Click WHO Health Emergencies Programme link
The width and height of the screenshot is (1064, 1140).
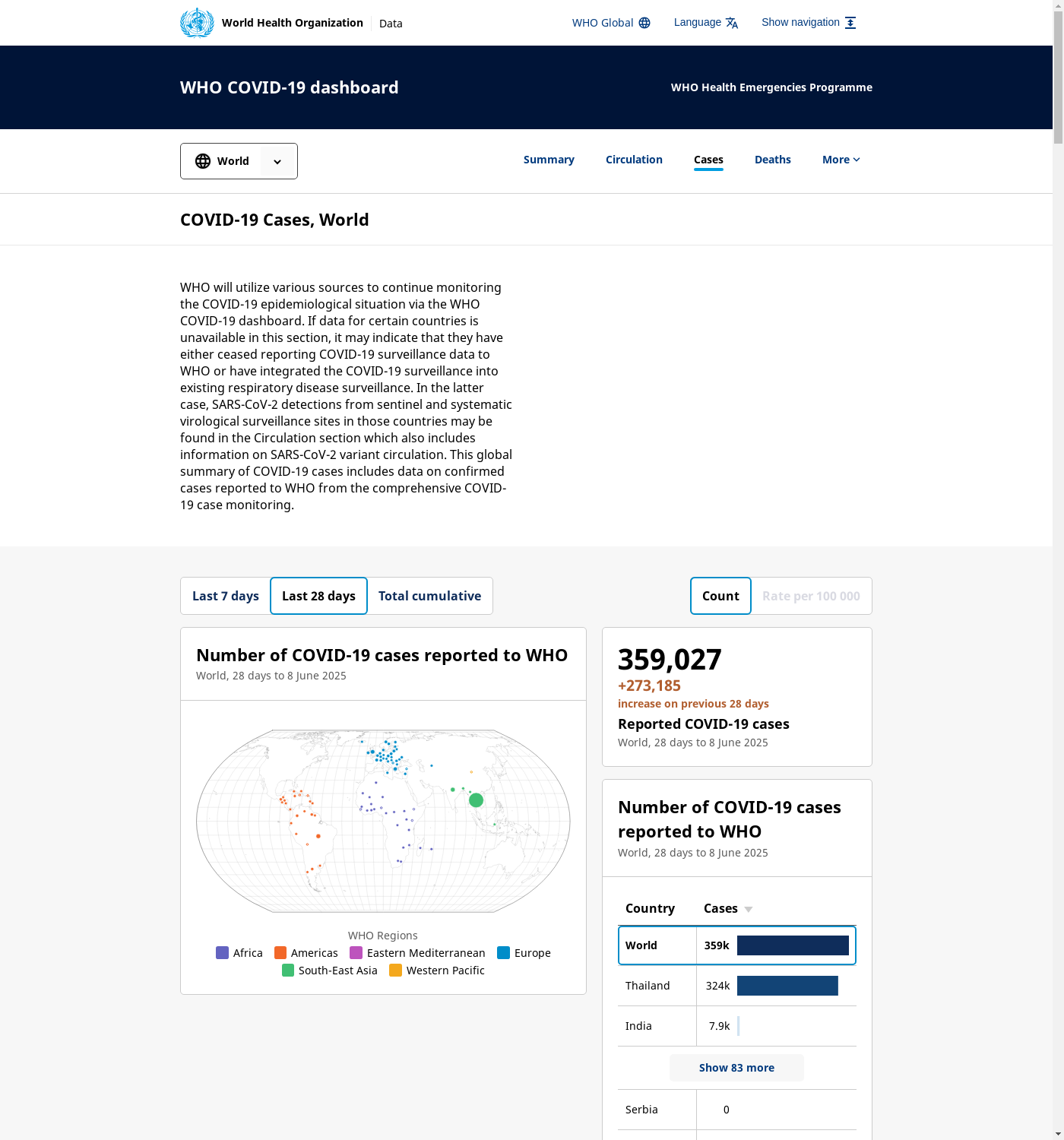[x=771, y=87]
